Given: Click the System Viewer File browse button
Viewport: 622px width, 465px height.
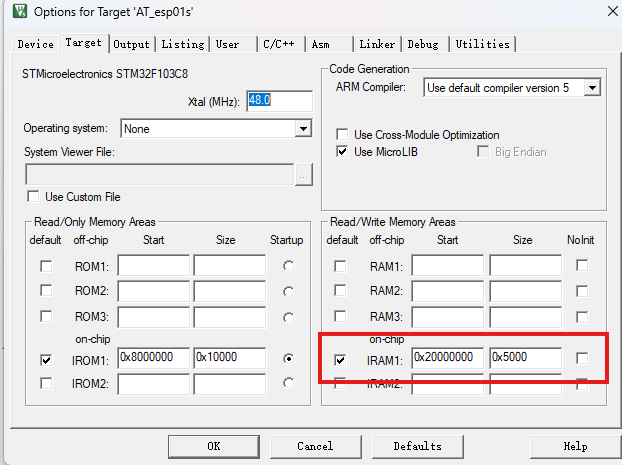Looking at the screenshot, I should [303, 175].
